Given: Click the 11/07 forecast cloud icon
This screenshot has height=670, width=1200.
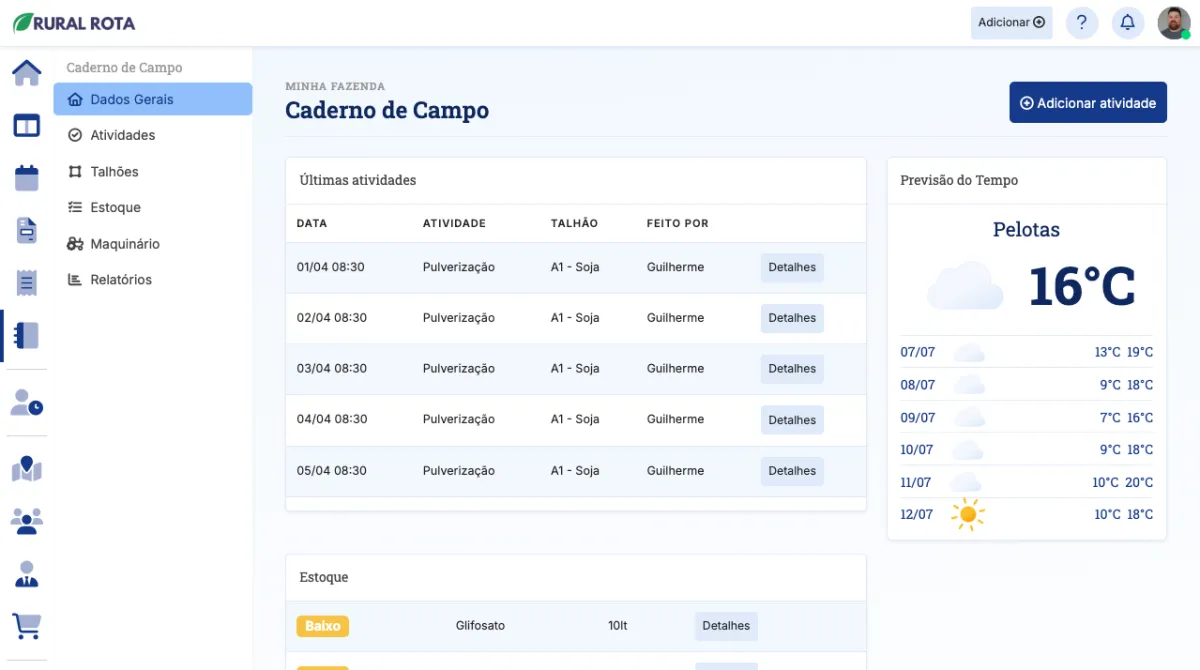Looking at the screenshot, I should (x=966, y=482).
